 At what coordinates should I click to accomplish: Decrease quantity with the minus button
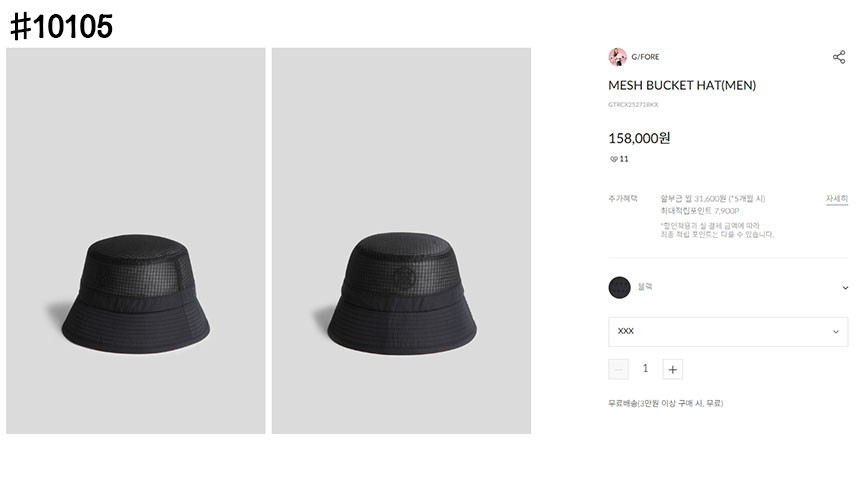(x=618, y=369)
